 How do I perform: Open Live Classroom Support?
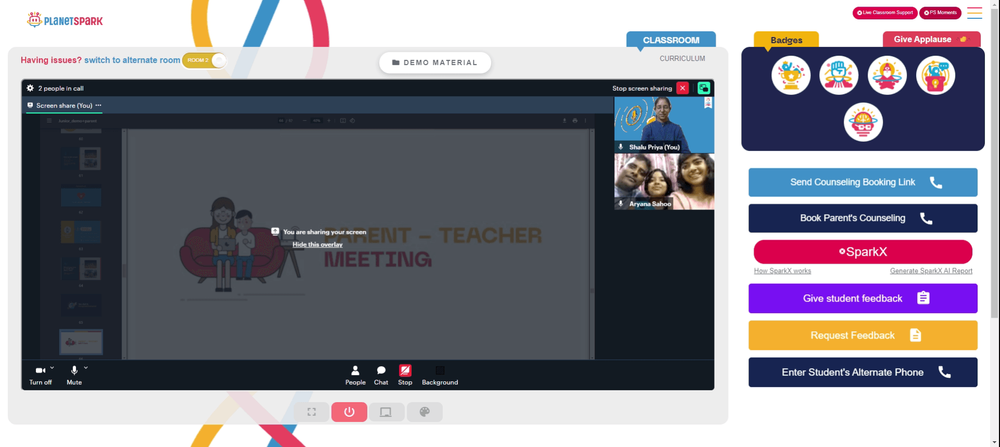[885, 13]
